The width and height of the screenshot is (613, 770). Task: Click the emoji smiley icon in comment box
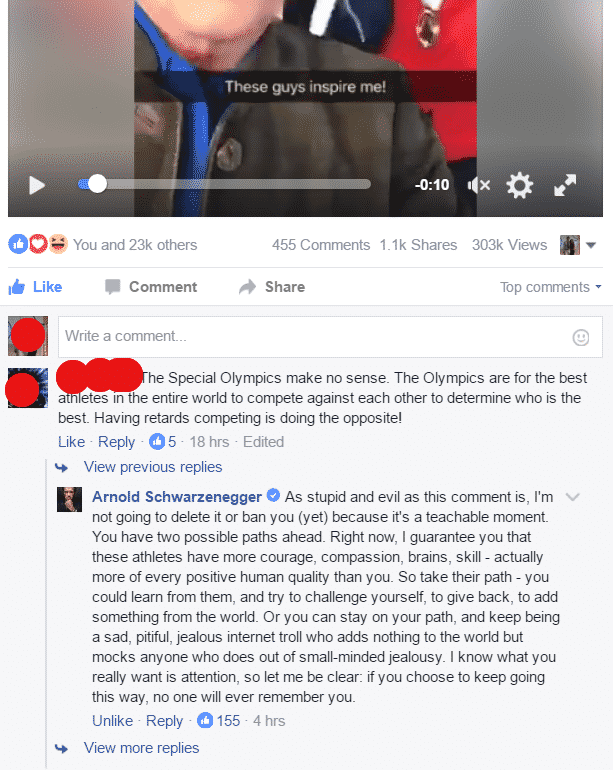pos(581,337)
